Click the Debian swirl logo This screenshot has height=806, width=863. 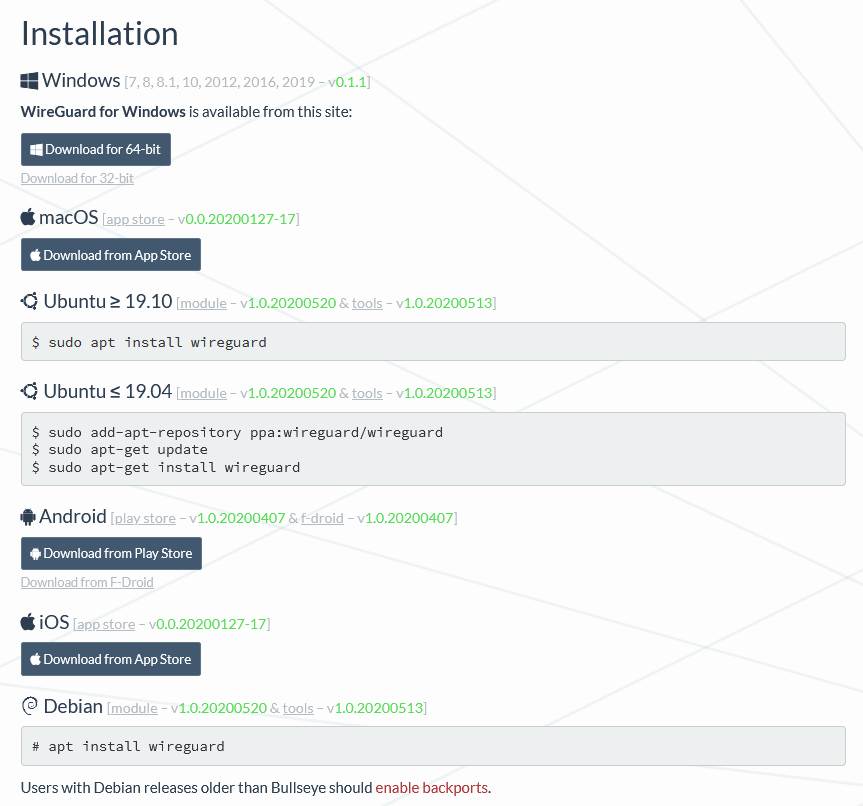[30, 706]
